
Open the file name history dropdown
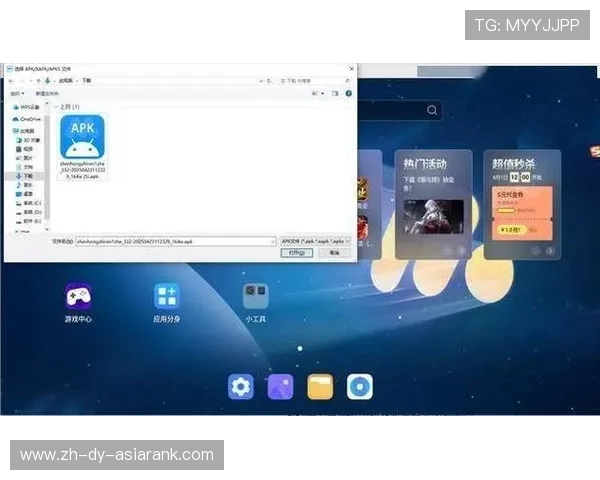tap(272, 242)
